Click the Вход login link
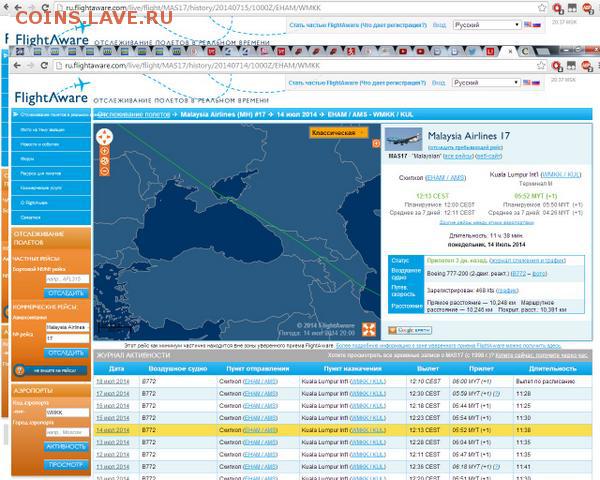 click(x=439, y=83)
